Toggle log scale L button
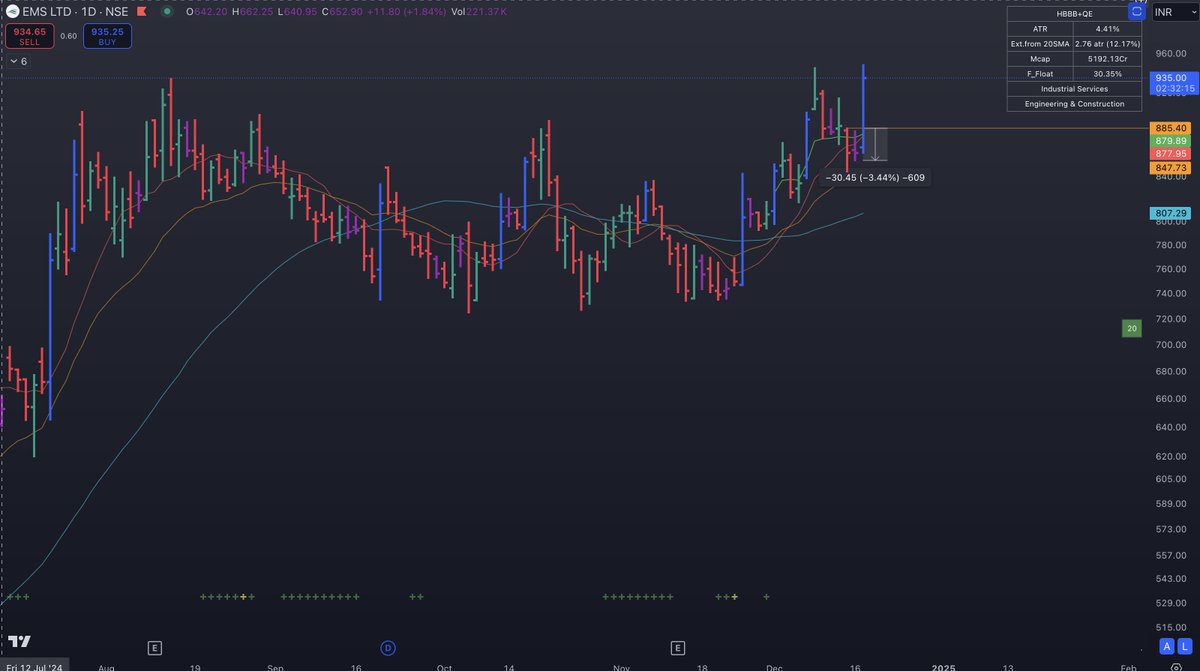This screenshot has height=671, width=1200. [x=1183, y=646]
